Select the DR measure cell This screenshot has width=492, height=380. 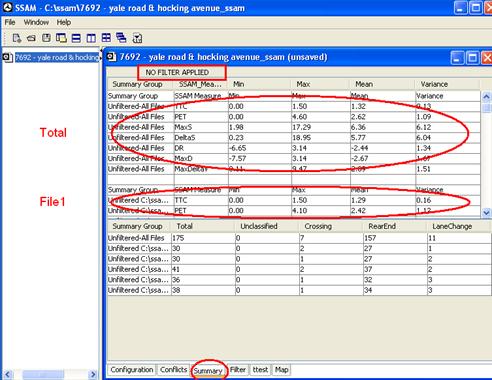pyautogui.click(x=201, y=148)
